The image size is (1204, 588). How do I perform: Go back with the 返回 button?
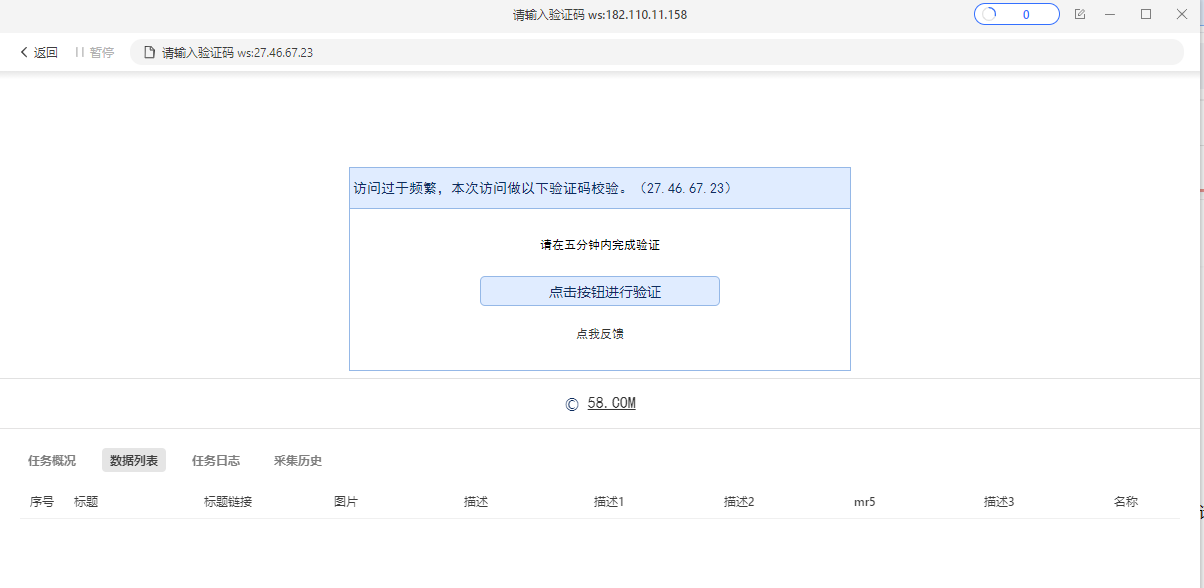[x=39, y=53]
